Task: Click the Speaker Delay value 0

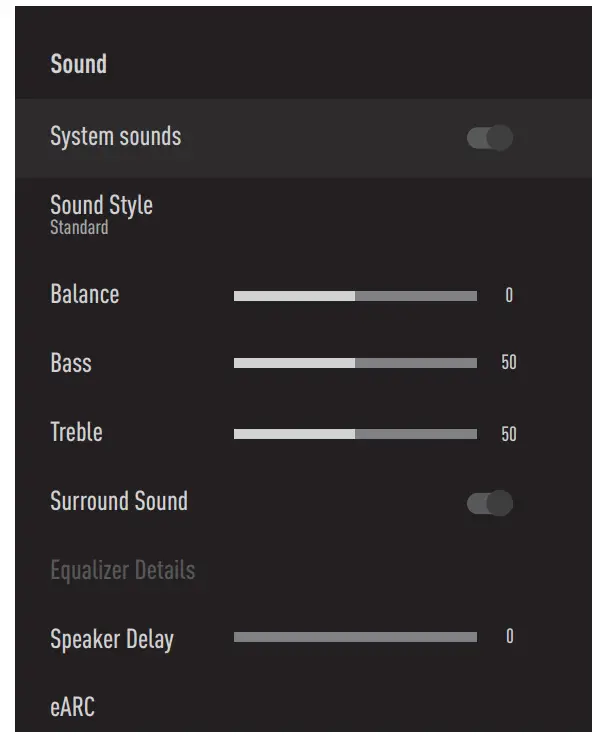Action: point(509,637)
